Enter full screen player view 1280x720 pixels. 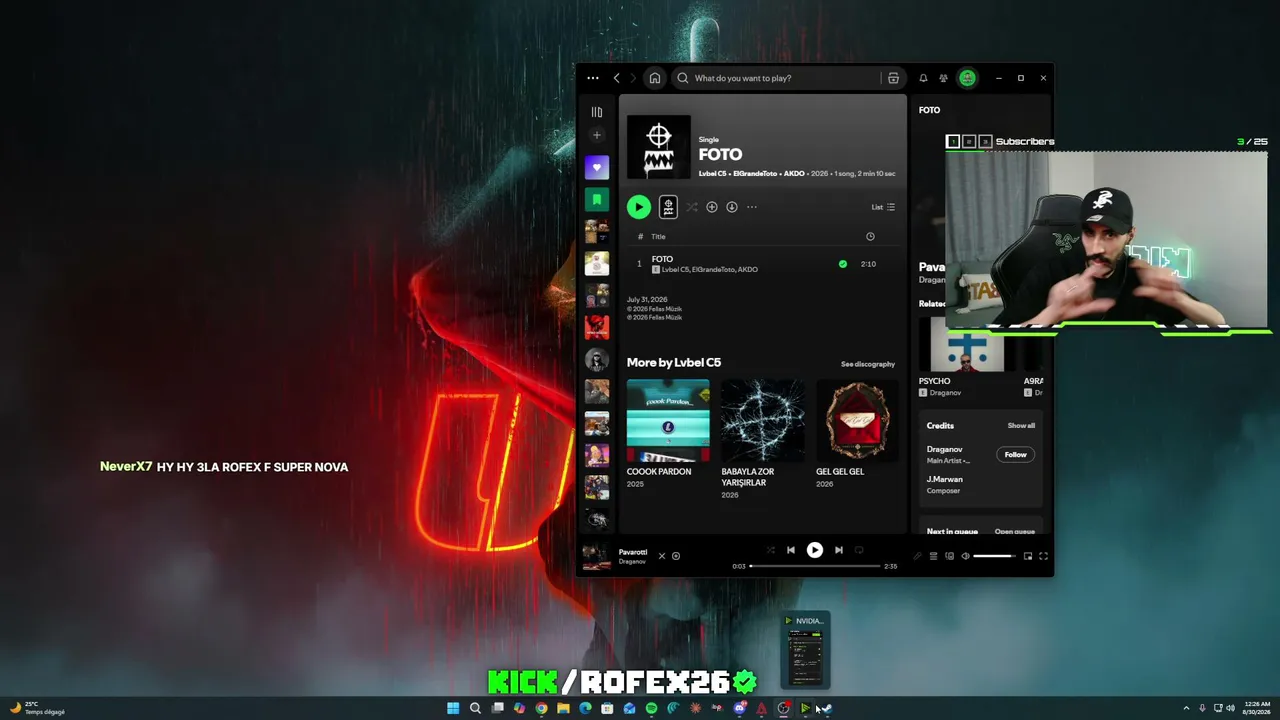pyautogui.click(x=1043, y=556)
